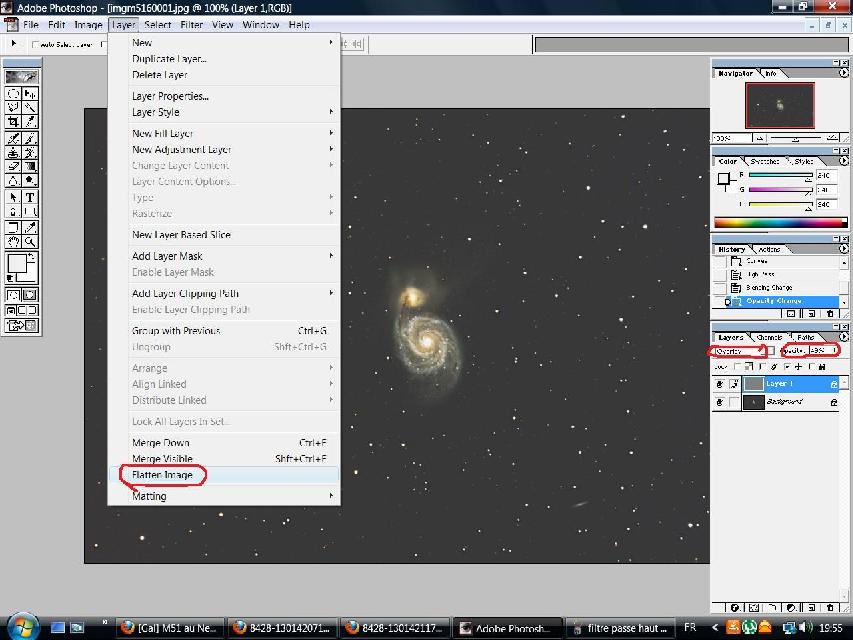
Task: Select the Airbrush tool
Action: pyautogui.click(x=13, y=138)
